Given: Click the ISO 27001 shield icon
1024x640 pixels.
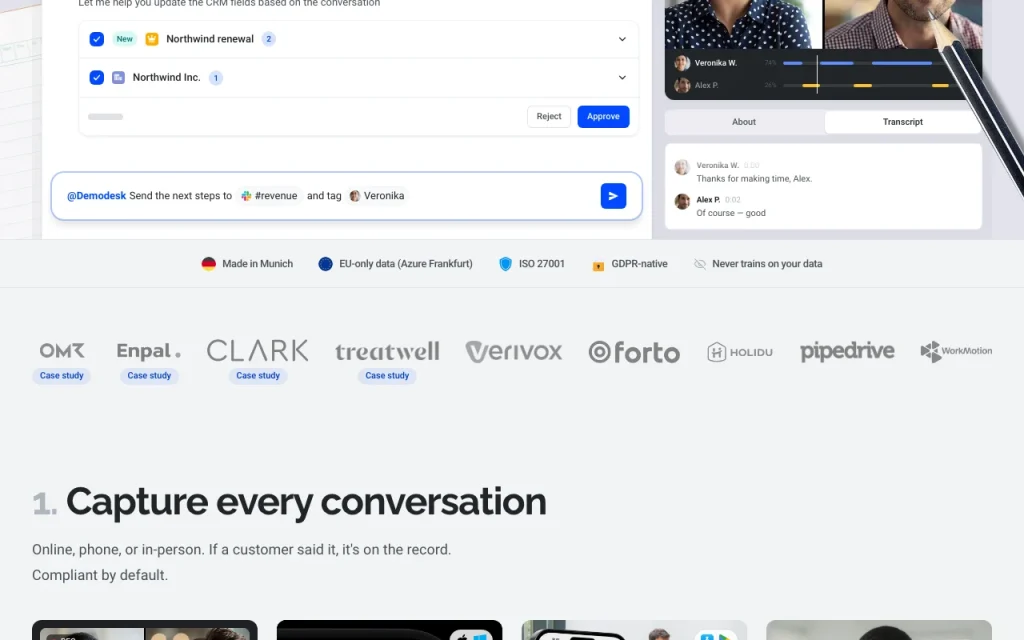Looking at the screenshot, I should (x=505, y=264).
